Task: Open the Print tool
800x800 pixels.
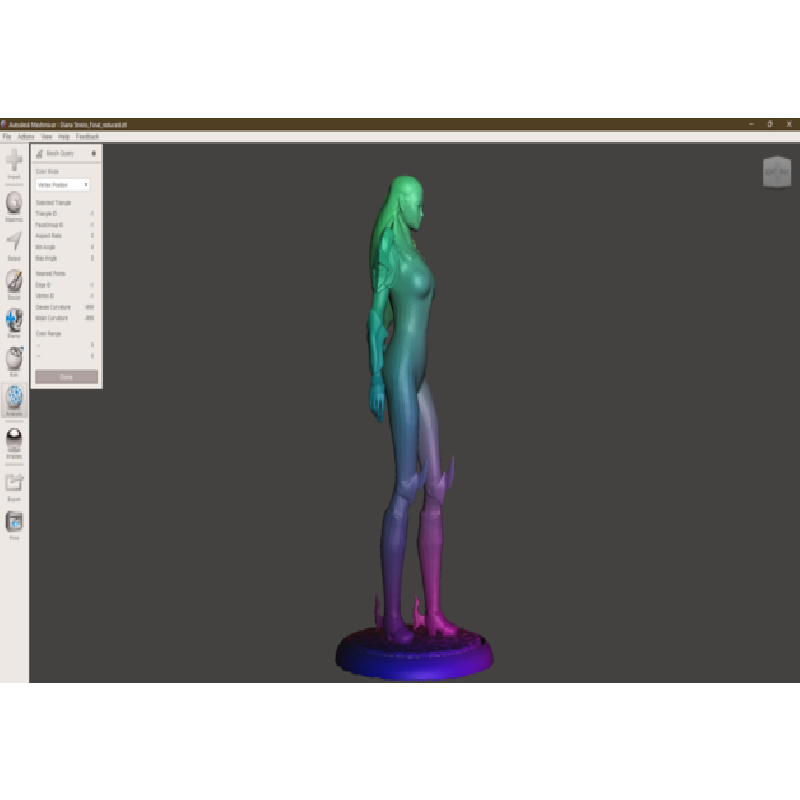Action: point(14,522)
